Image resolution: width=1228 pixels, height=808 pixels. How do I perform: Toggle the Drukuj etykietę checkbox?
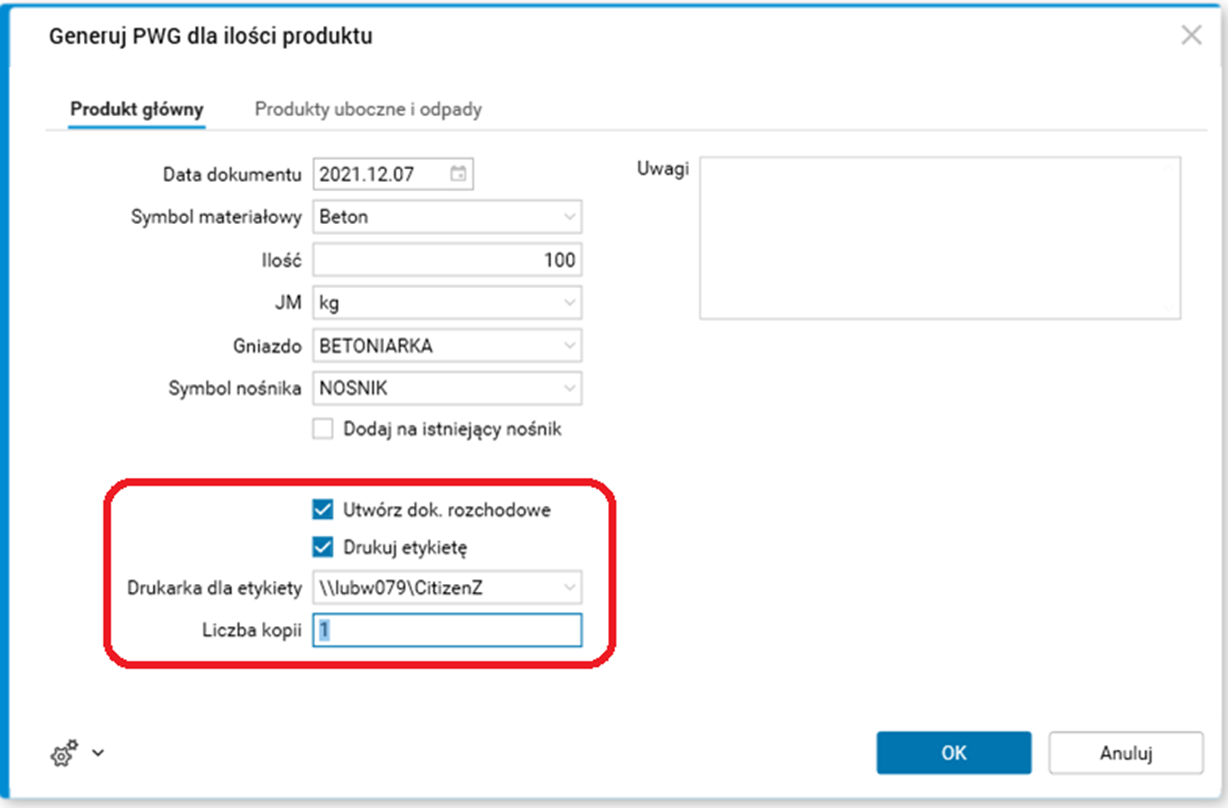(x=323, y=548)
